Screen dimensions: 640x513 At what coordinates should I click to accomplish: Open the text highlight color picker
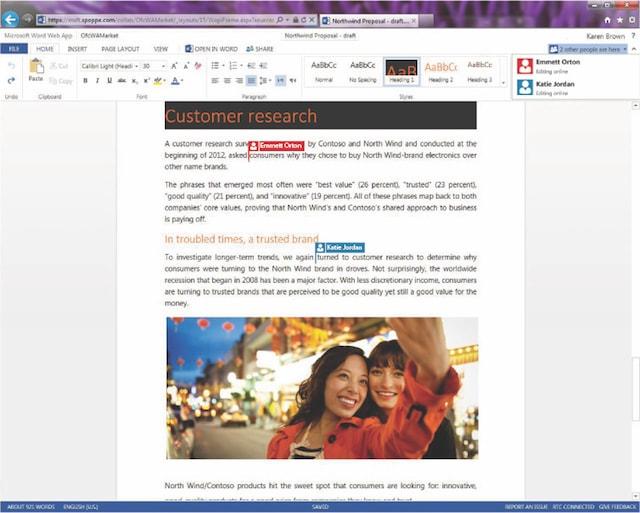point(158,81)
